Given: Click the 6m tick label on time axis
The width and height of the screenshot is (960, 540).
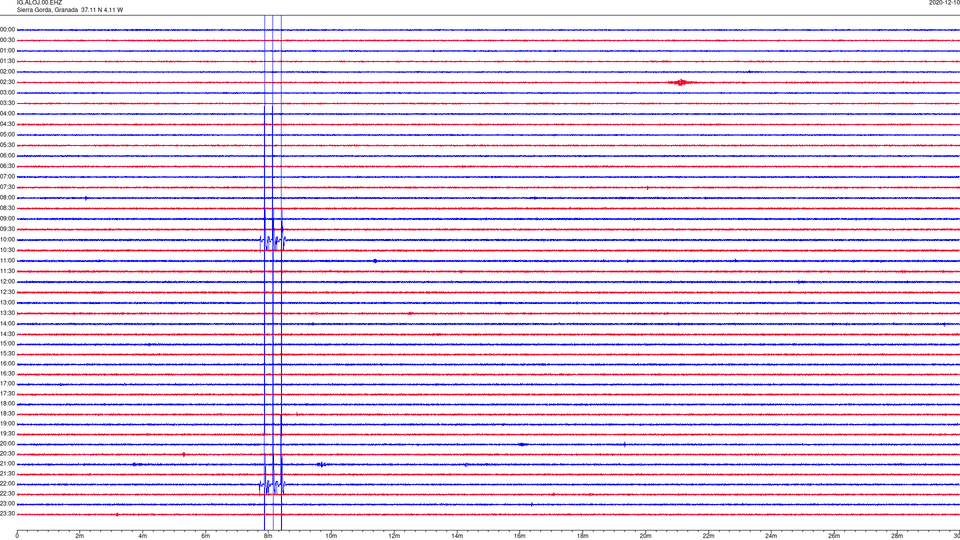Looking at the screenshot, I should pos(206,536).
